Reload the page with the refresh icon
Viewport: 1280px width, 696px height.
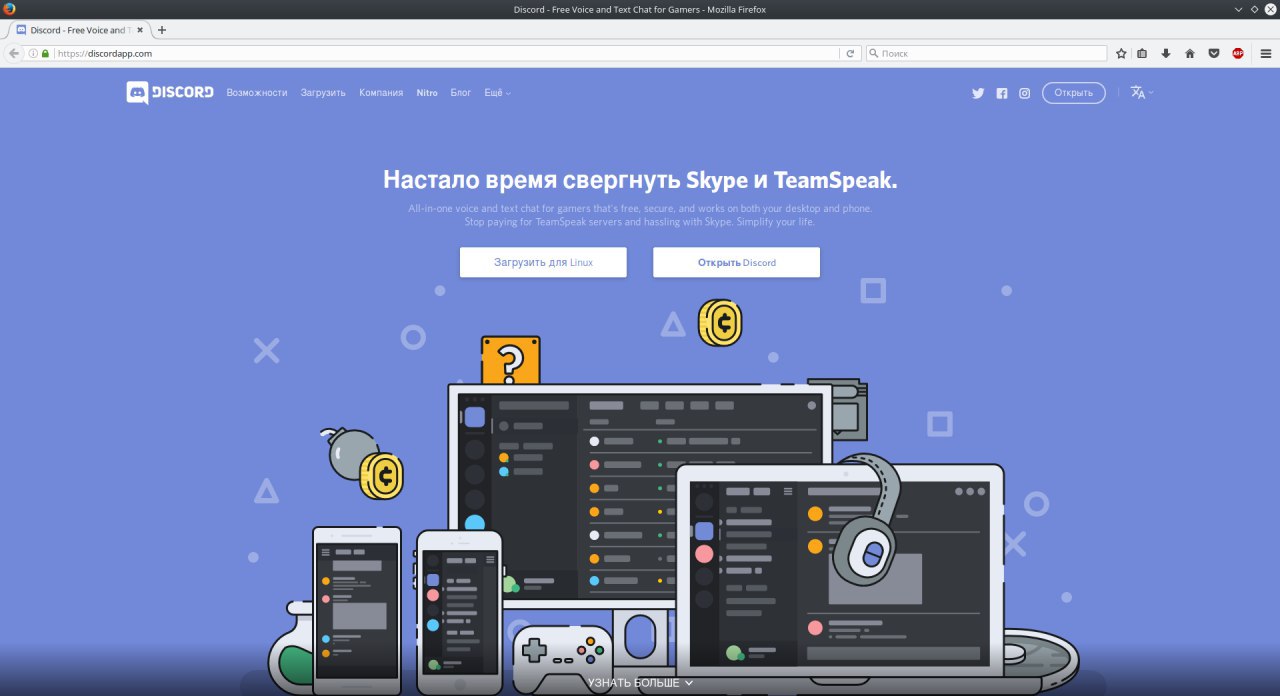(x=850, y=53)
